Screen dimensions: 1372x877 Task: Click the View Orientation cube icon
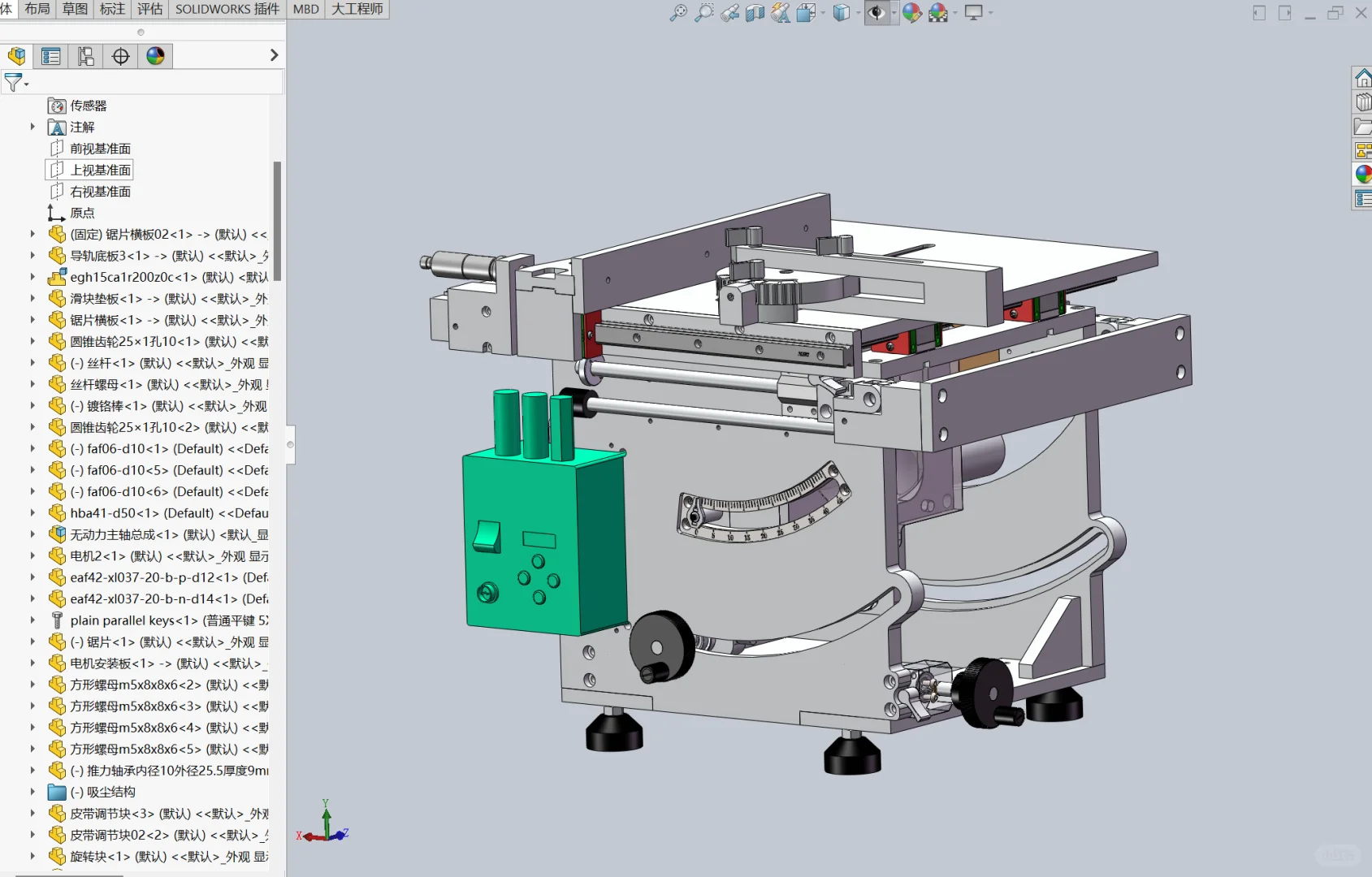pyautogui.click(x=806, y=13)
